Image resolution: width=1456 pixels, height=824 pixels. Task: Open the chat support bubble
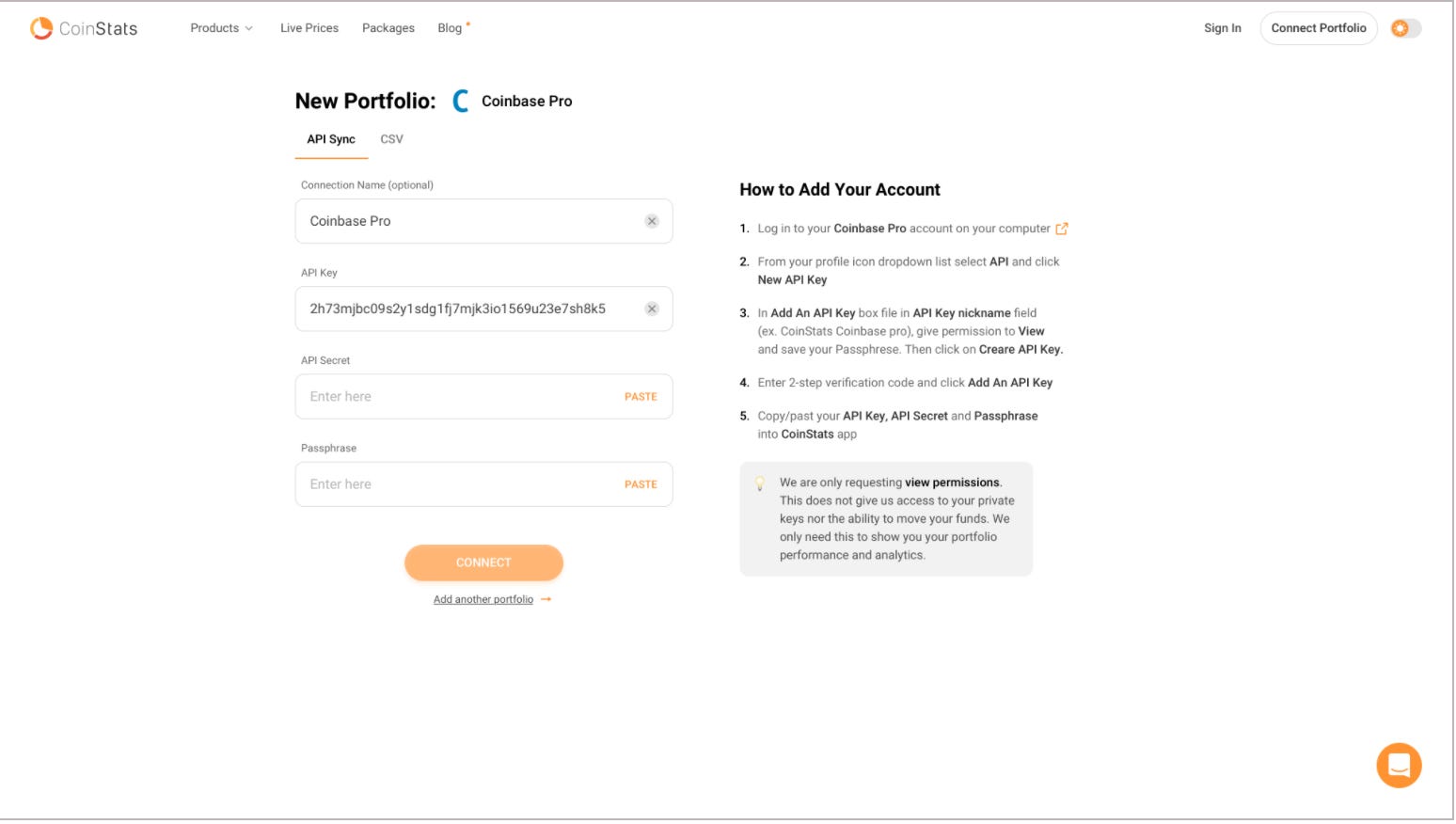click(1399, 766)
